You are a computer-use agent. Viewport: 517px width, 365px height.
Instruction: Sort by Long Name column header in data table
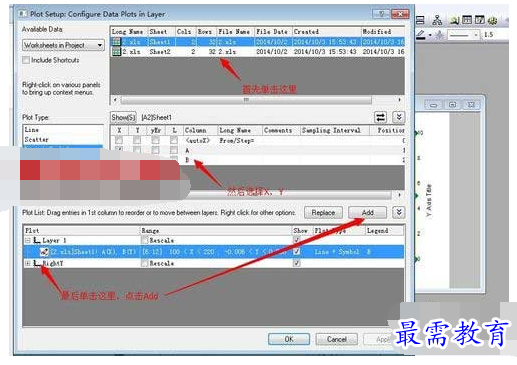pos(128,32)
